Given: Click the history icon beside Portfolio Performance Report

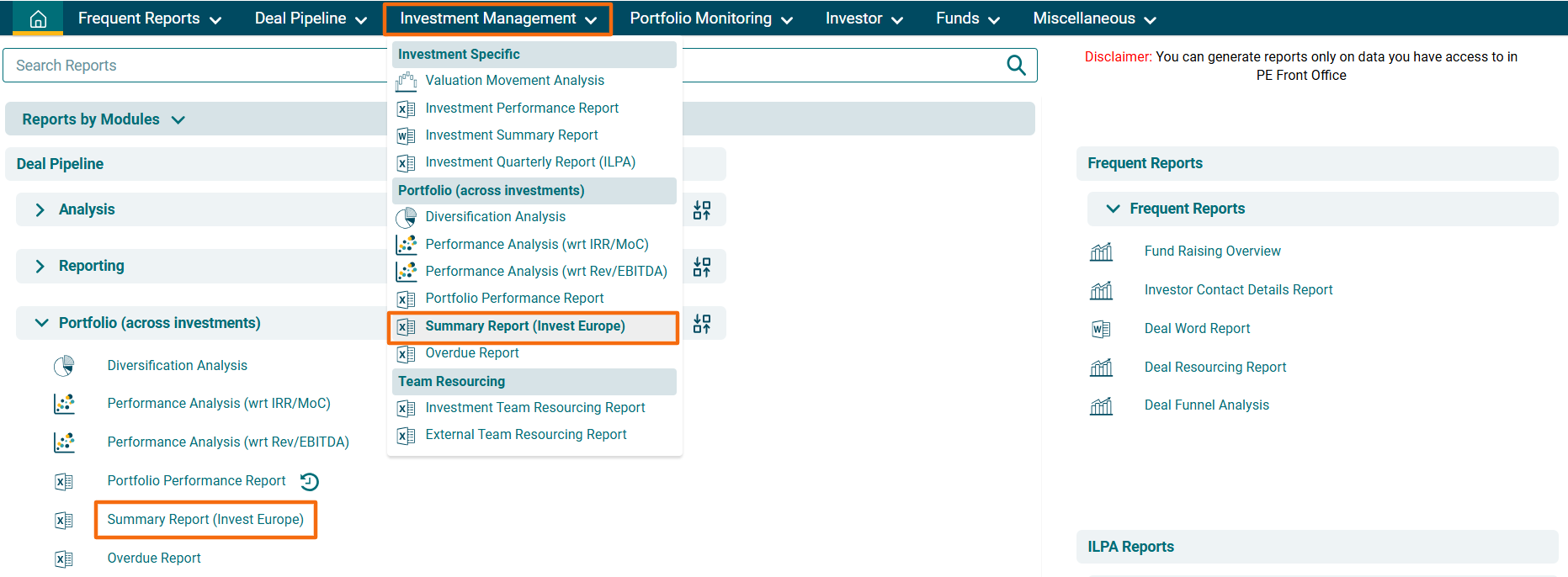Looking at the screenshot, I should click(310, 482).
